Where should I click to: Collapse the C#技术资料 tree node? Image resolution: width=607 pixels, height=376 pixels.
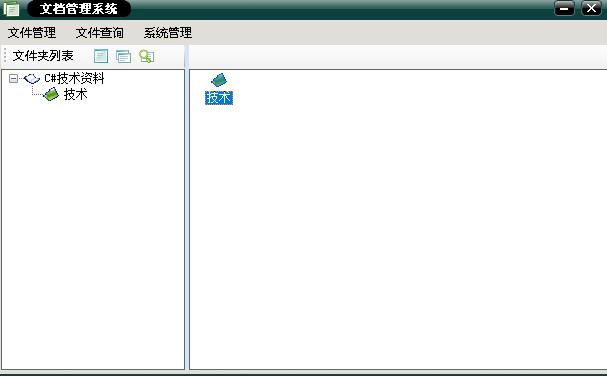point(13,79)
